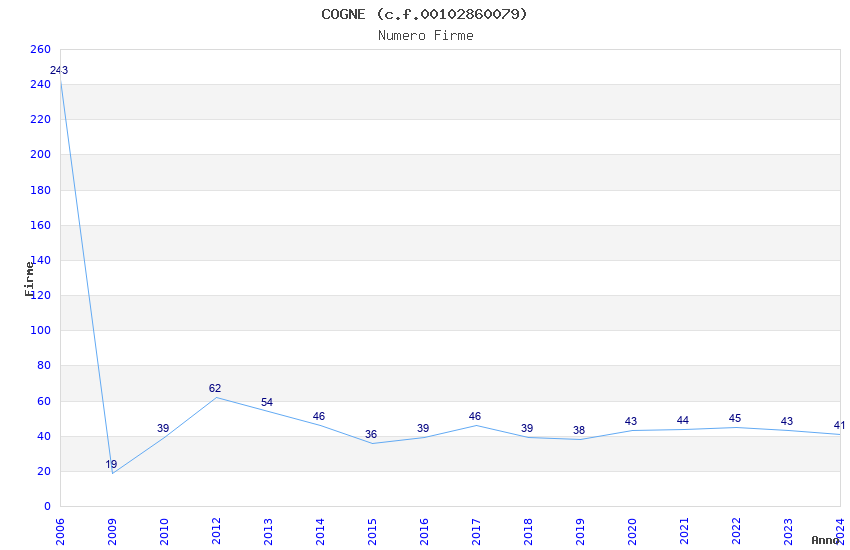Click the y-axis value 100

[x=41, y=331]
